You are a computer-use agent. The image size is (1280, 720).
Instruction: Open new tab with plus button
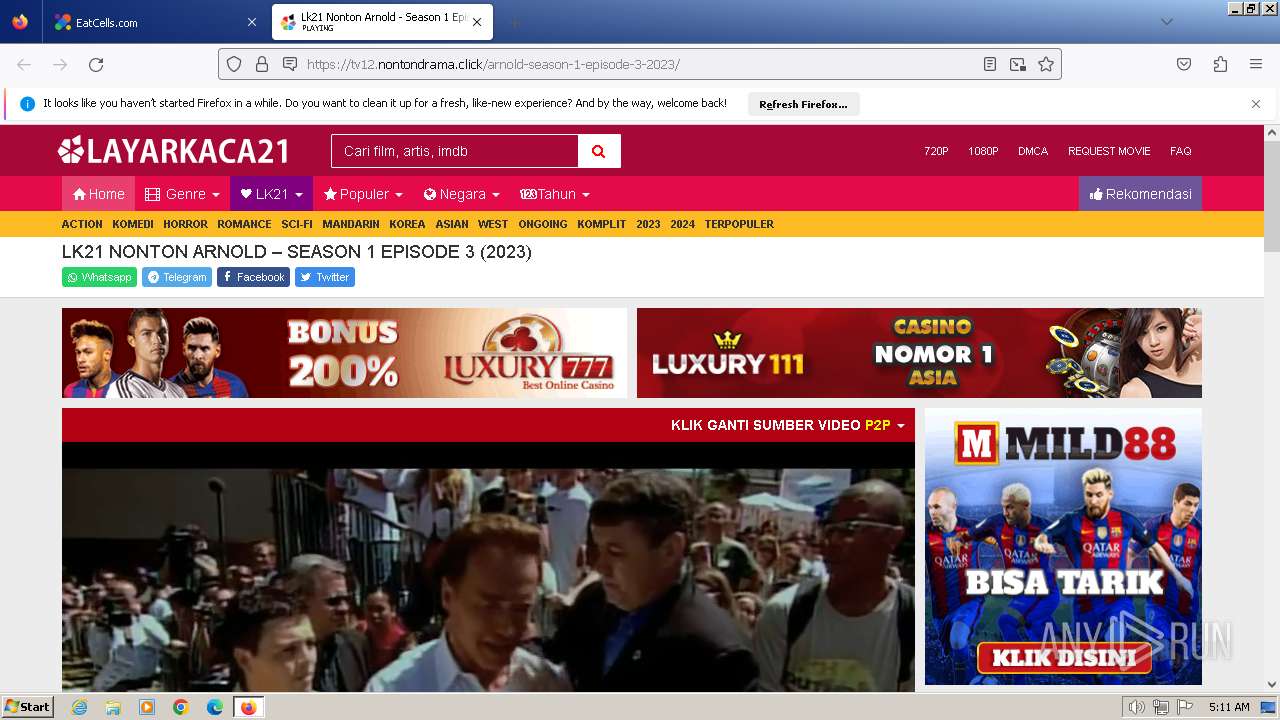(514, 22)
